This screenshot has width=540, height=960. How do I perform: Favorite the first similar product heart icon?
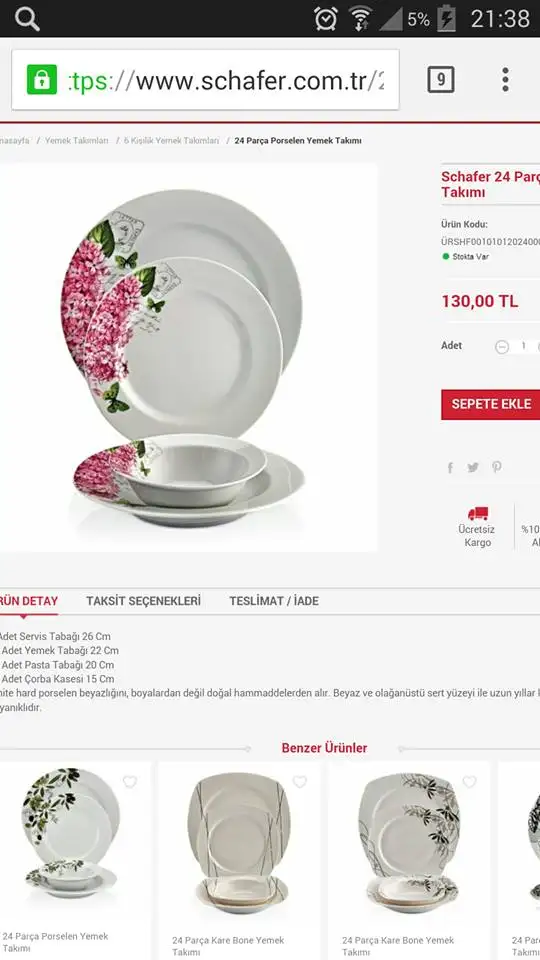[x=129, y=782]
